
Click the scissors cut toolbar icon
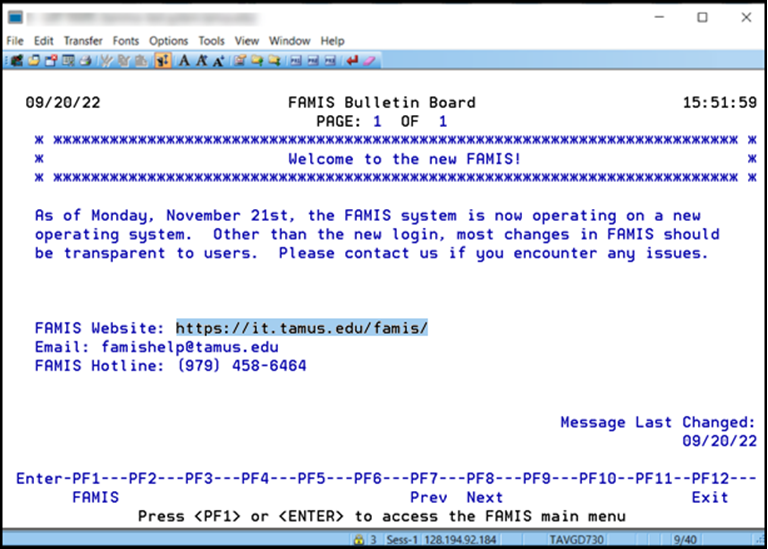point(106,61)
